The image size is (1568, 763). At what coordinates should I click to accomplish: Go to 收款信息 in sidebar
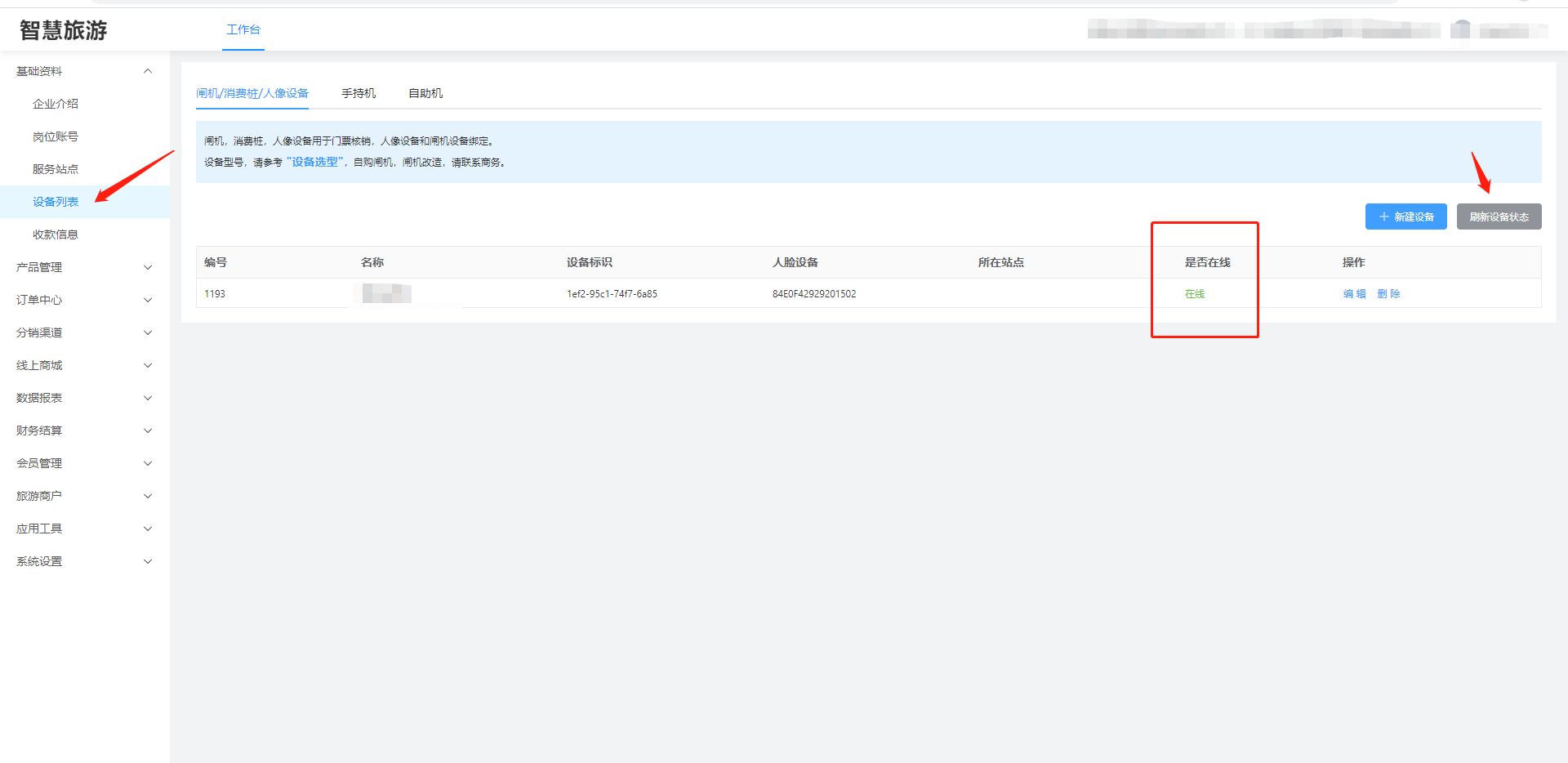pos(56,234)
